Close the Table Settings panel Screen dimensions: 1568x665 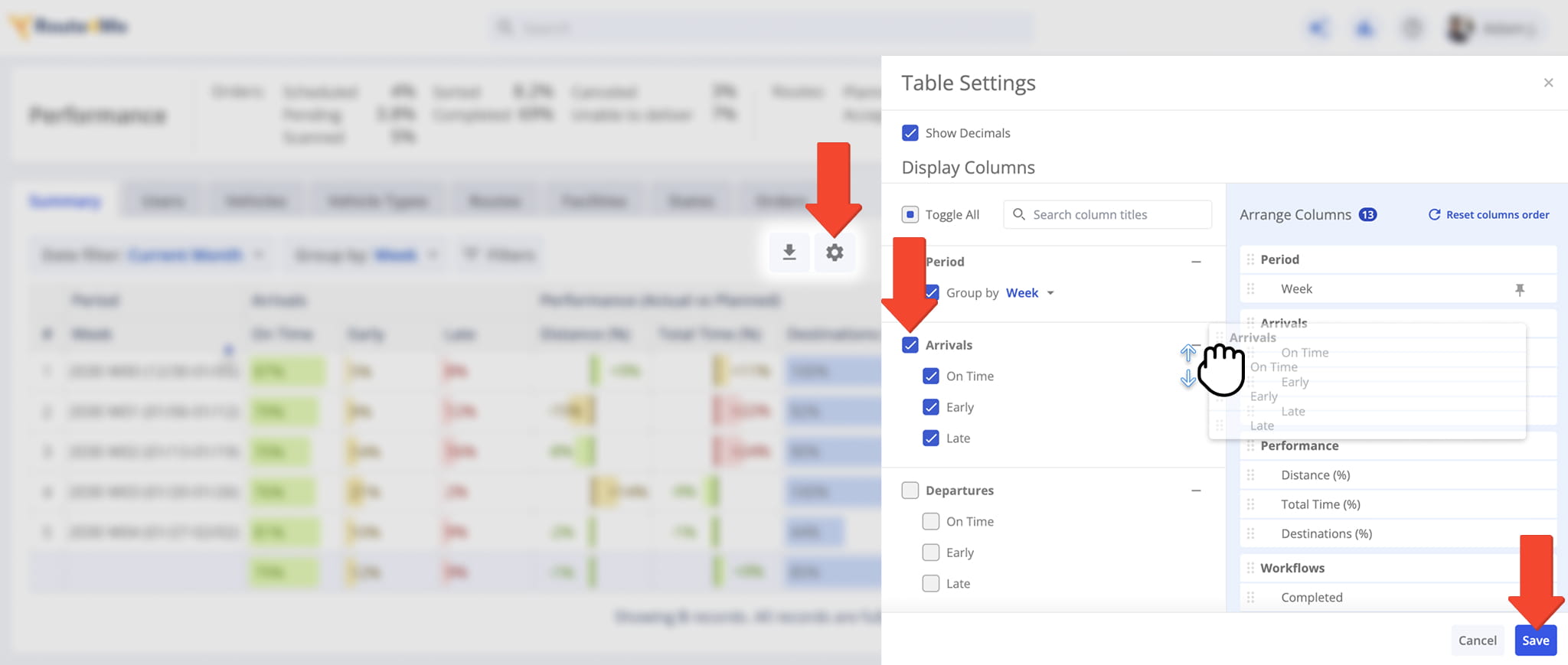[x=1548, y=83]
